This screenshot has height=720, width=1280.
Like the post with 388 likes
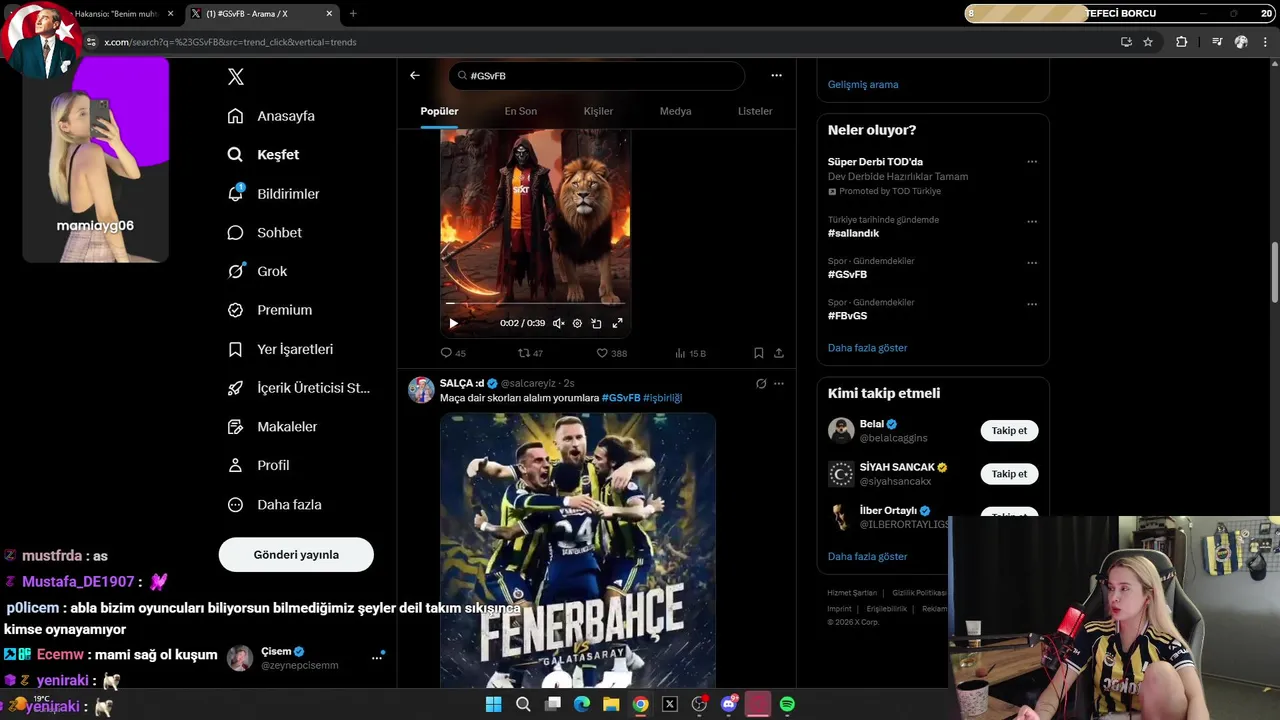pos(611,353)
